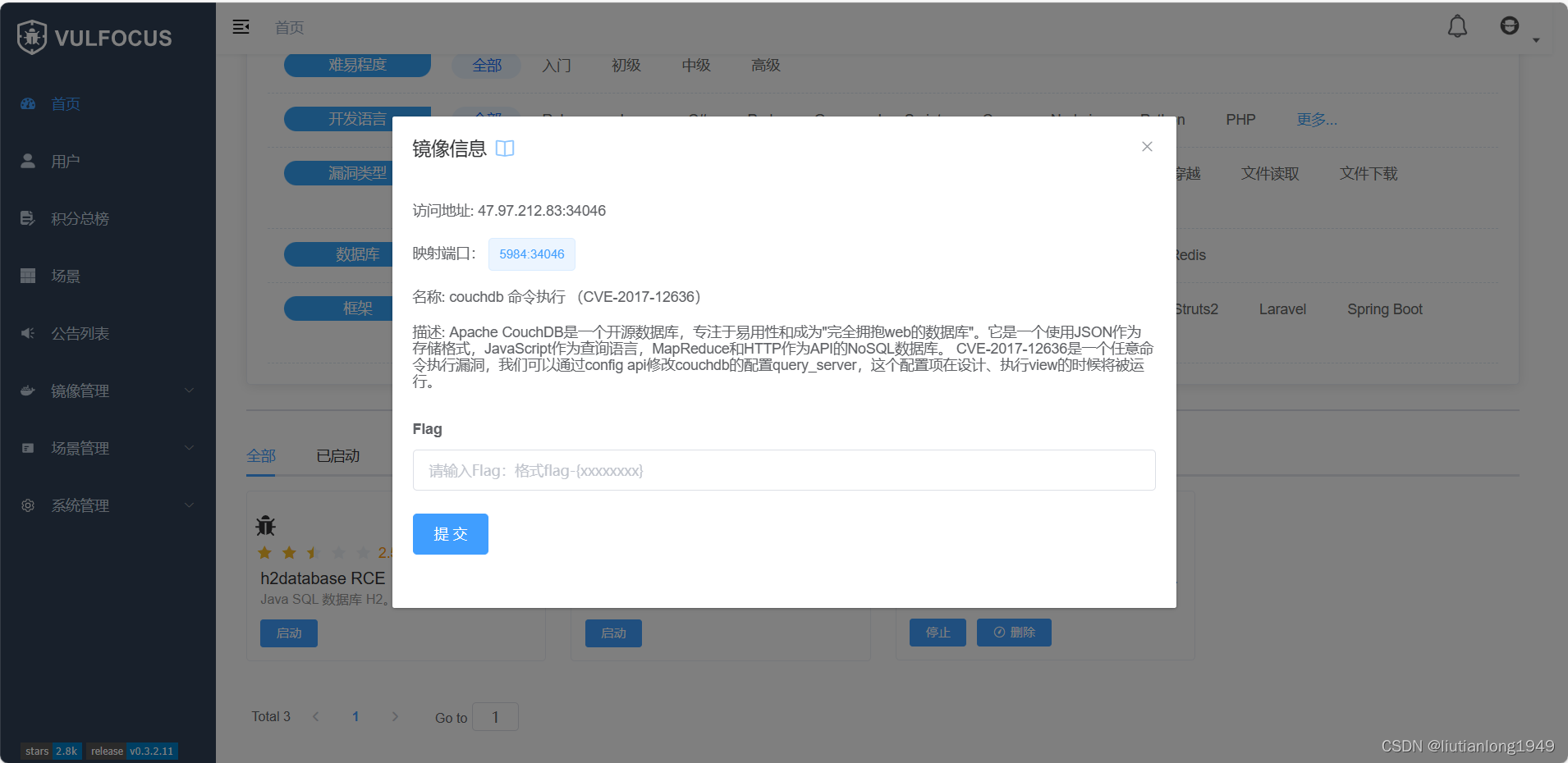Stop the running image with 停止

pos(938,633)
